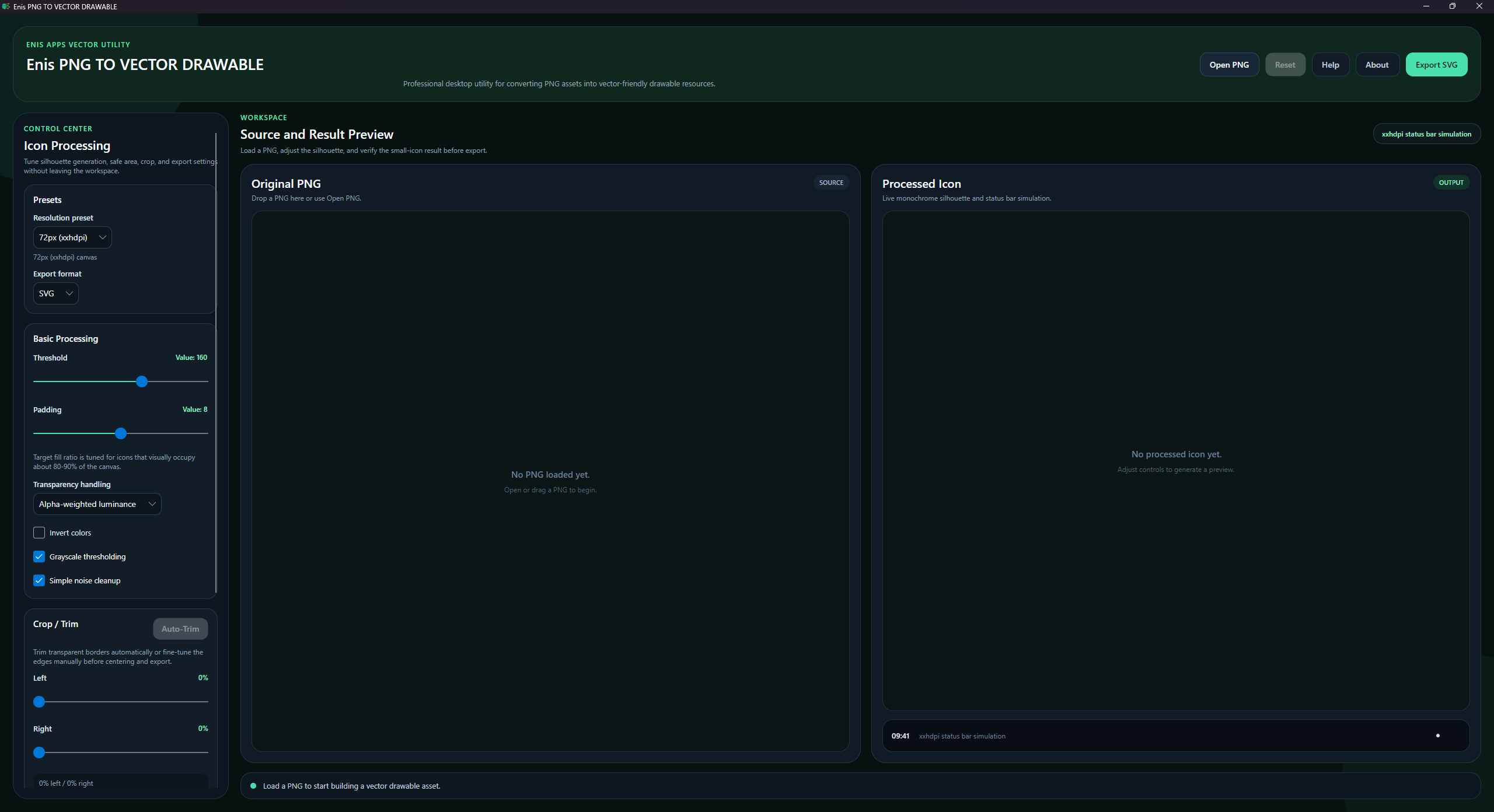
Task: Uncheck Grayscale thresholding
Action: [39, 556]
